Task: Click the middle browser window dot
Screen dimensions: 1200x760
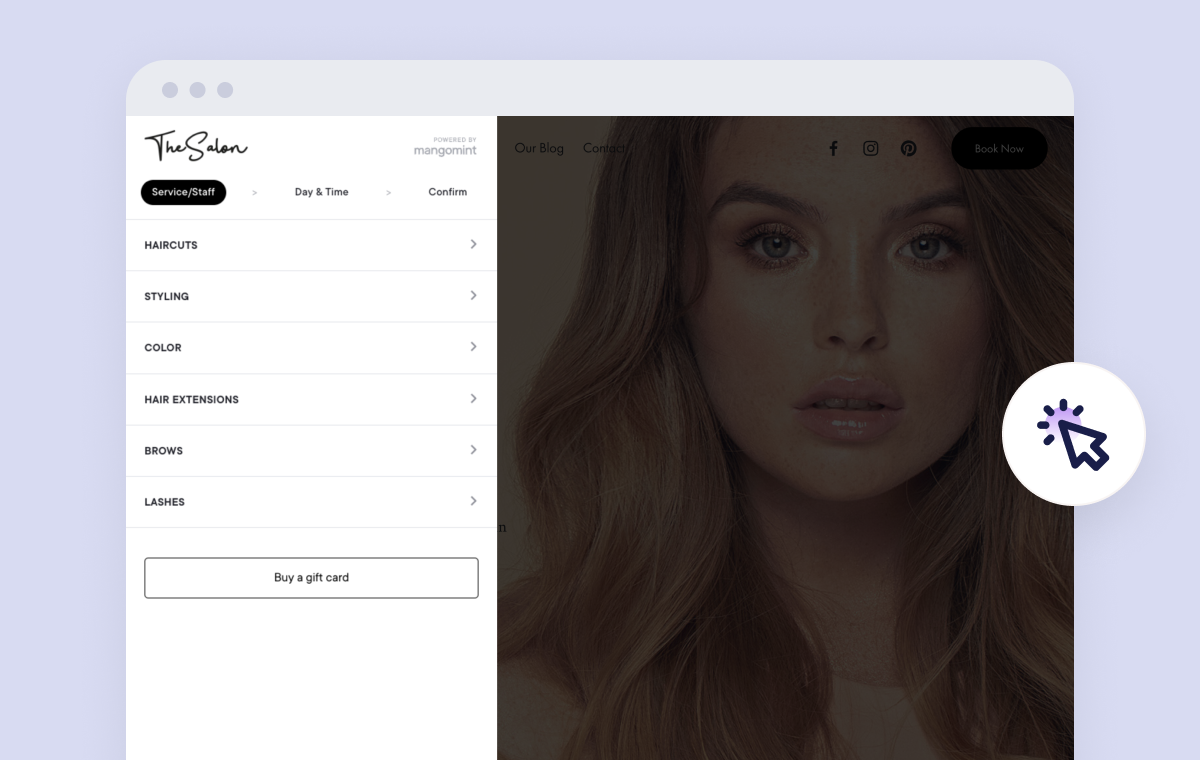Action: point(198,90)
